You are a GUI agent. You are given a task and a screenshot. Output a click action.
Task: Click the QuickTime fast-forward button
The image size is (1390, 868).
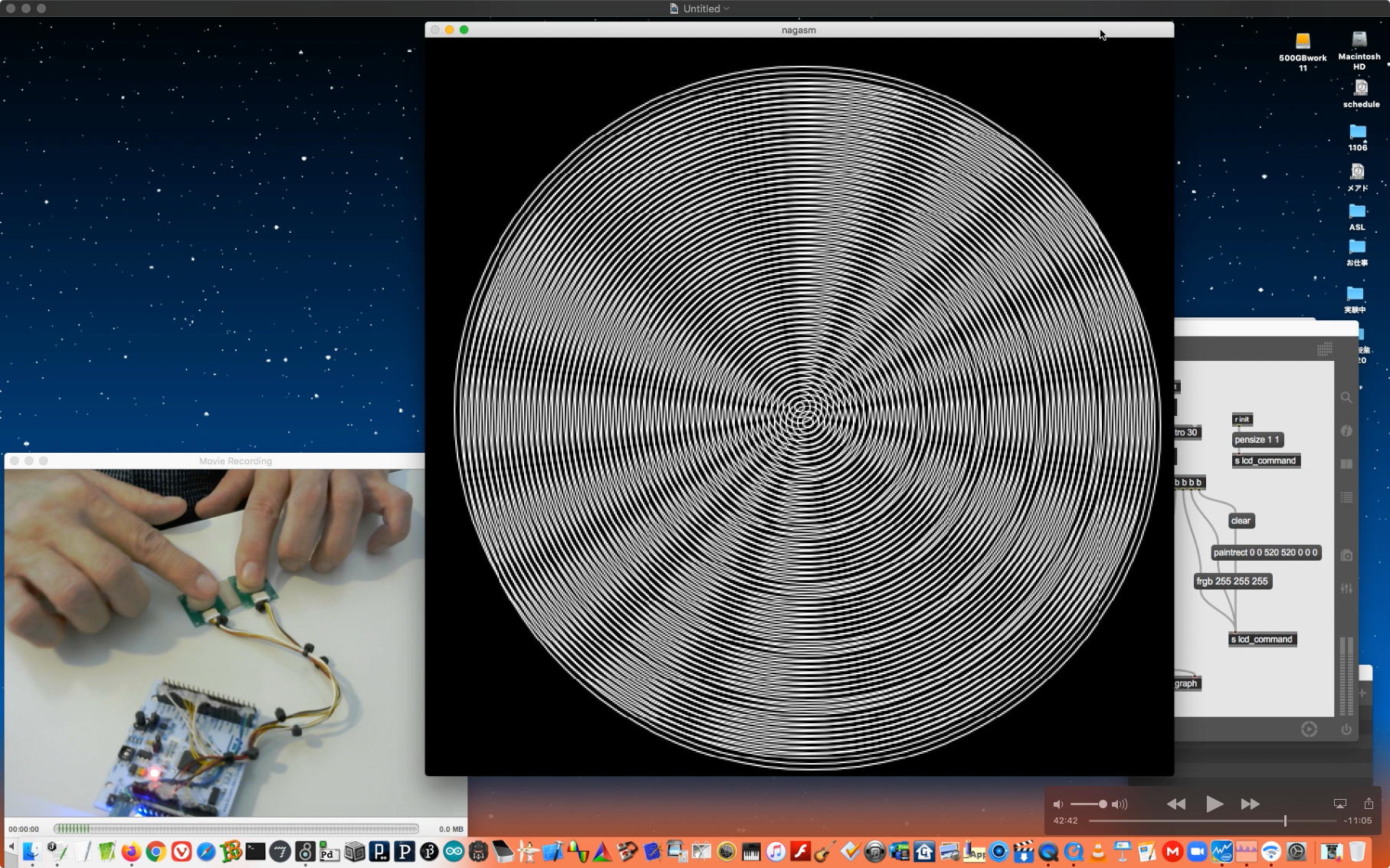click(1251, 804)
